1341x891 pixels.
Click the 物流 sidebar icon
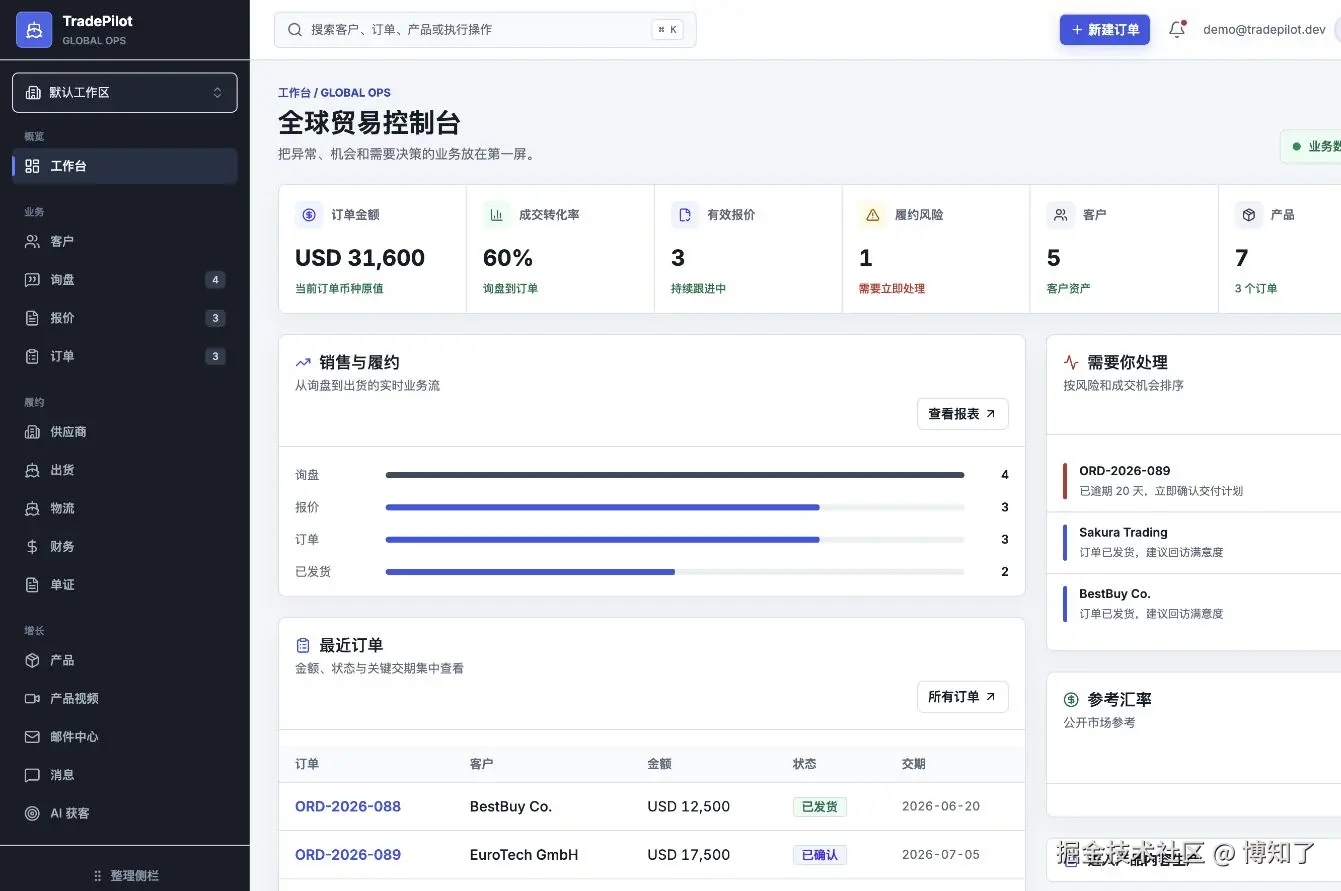point(32,508)
